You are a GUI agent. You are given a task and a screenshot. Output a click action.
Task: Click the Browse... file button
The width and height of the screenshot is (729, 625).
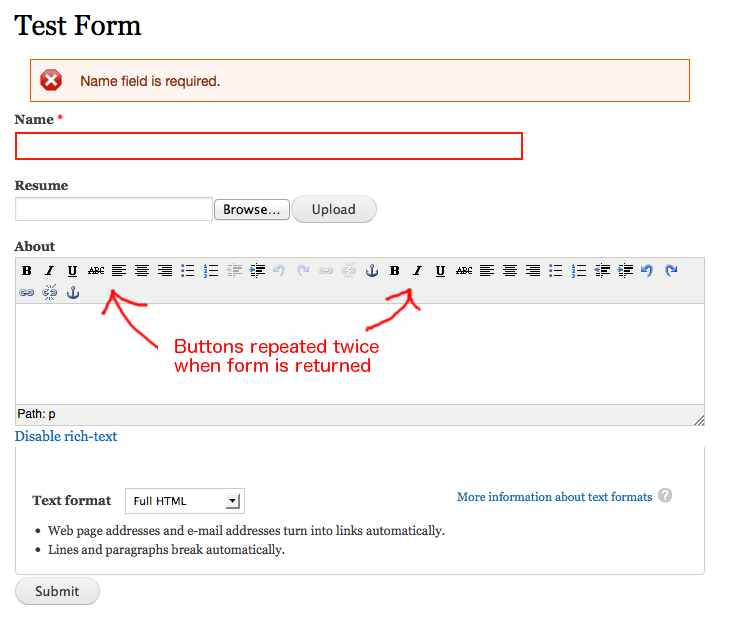click(252, 210)
